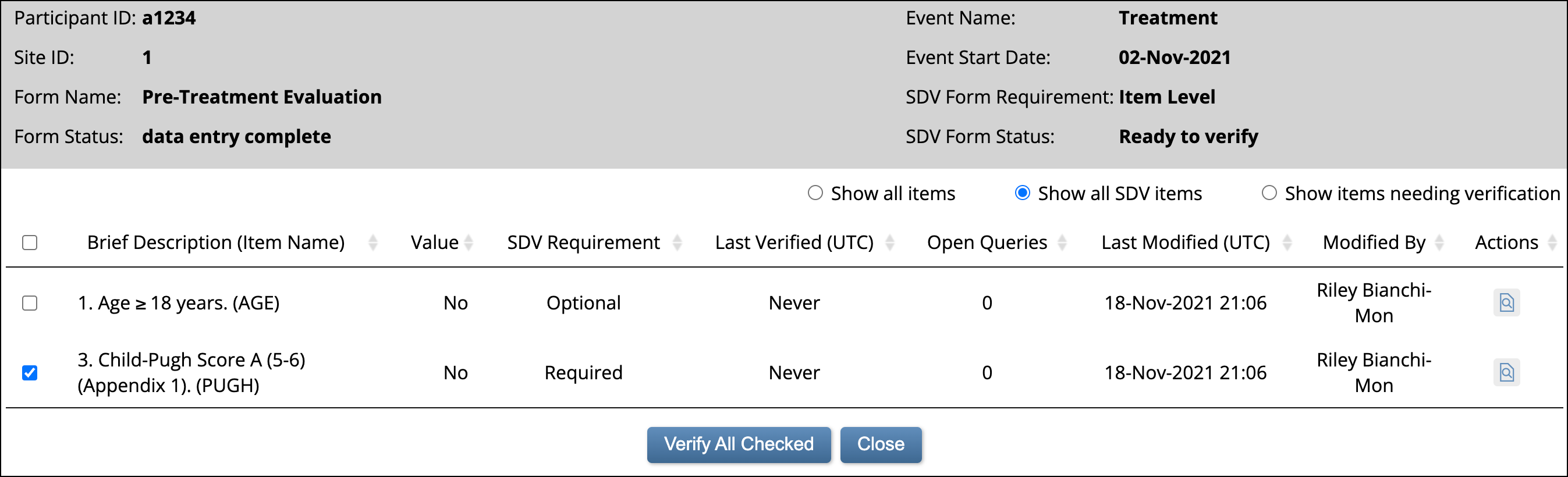Click the SDV Form Status Ready to verify
This screenshot has width=1568, height=477.
(1187, 136)
